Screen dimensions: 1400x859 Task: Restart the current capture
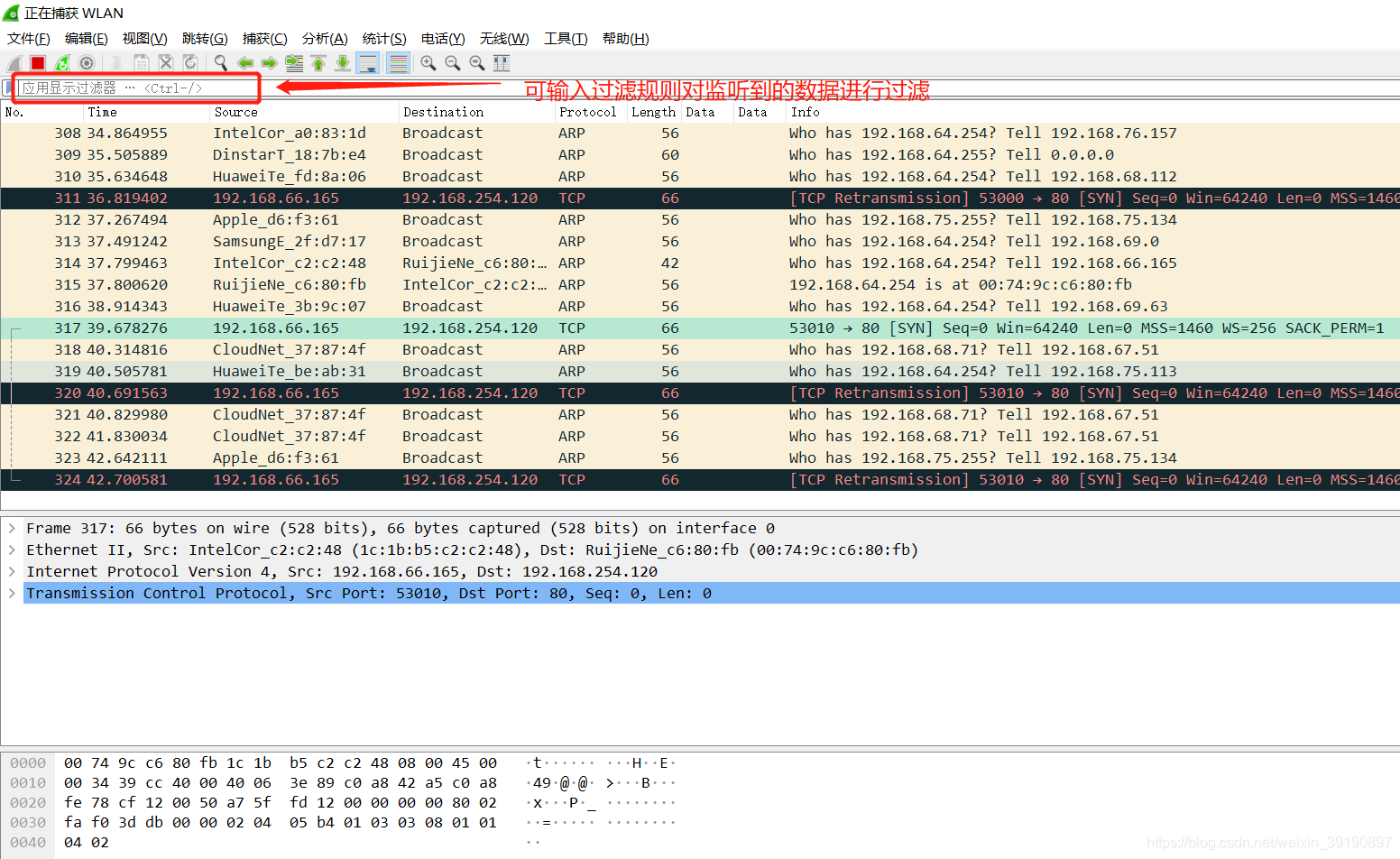coord(62,63)
